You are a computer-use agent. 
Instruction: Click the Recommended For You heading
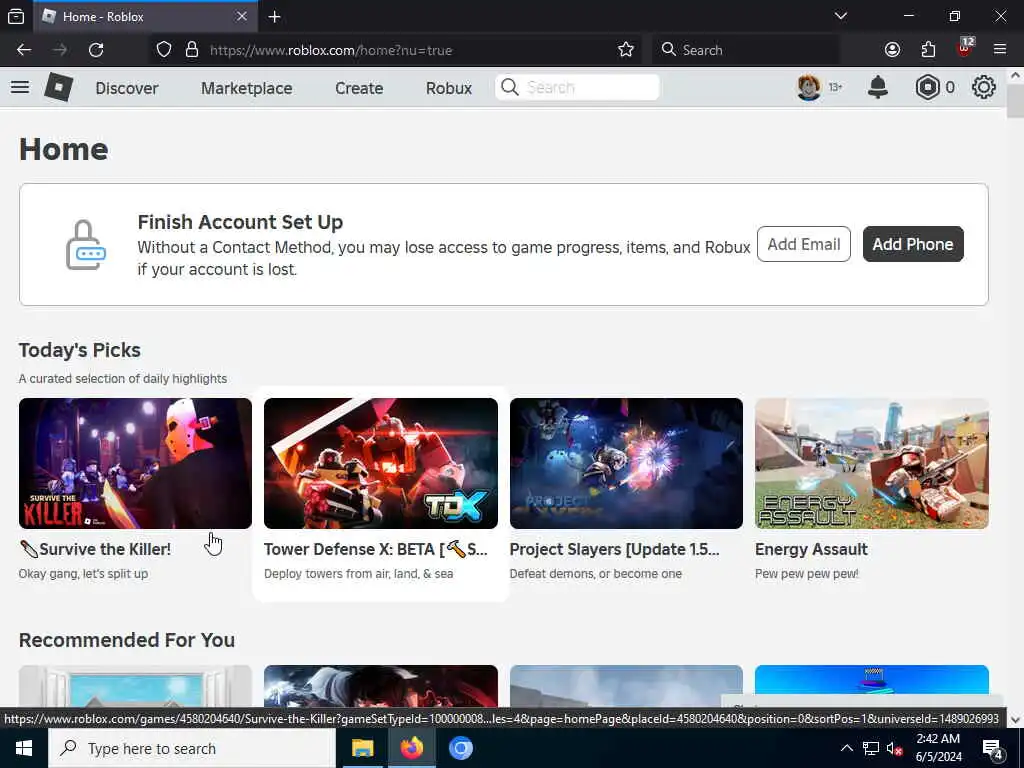coord(127,640)
